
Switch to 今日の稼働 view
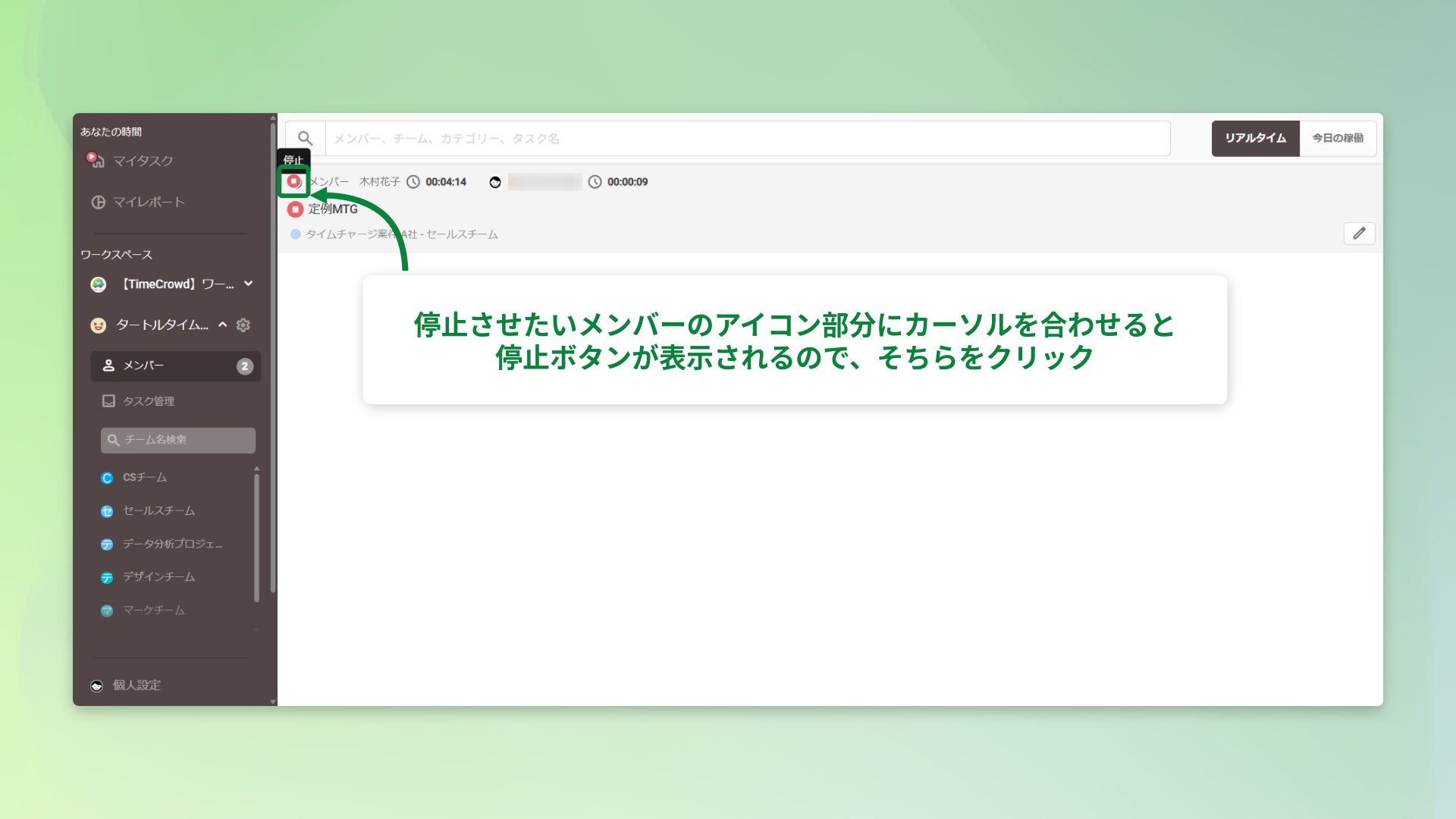coord(1338,138)
